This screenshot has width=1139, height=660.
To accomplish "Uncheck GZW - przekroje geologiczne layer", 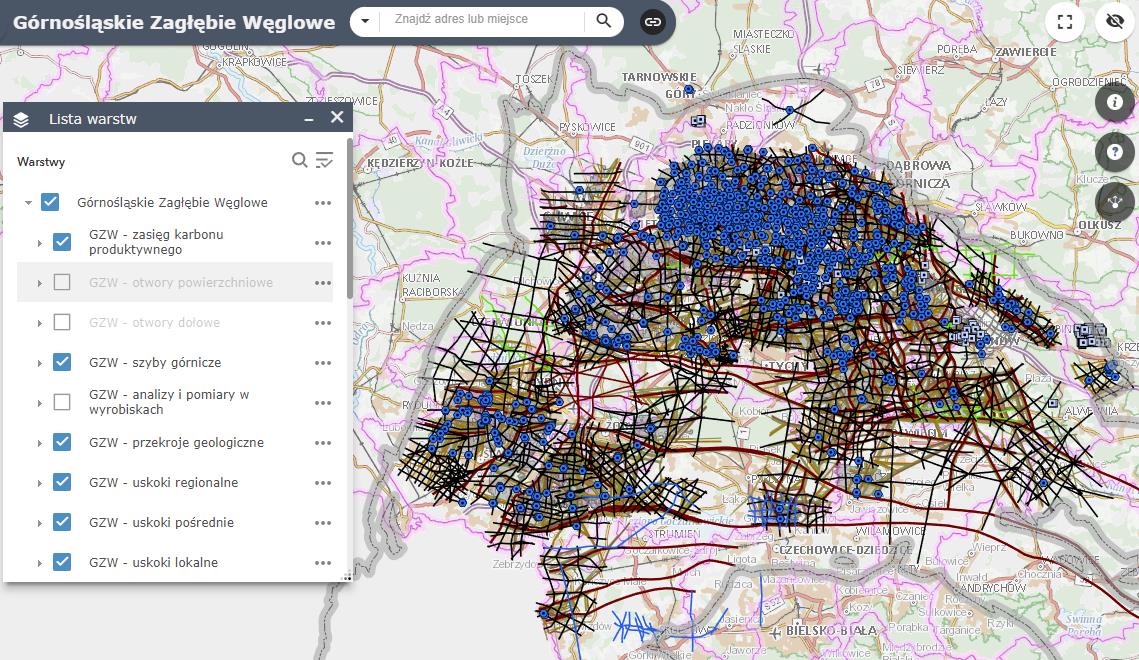I will [62, 441].
